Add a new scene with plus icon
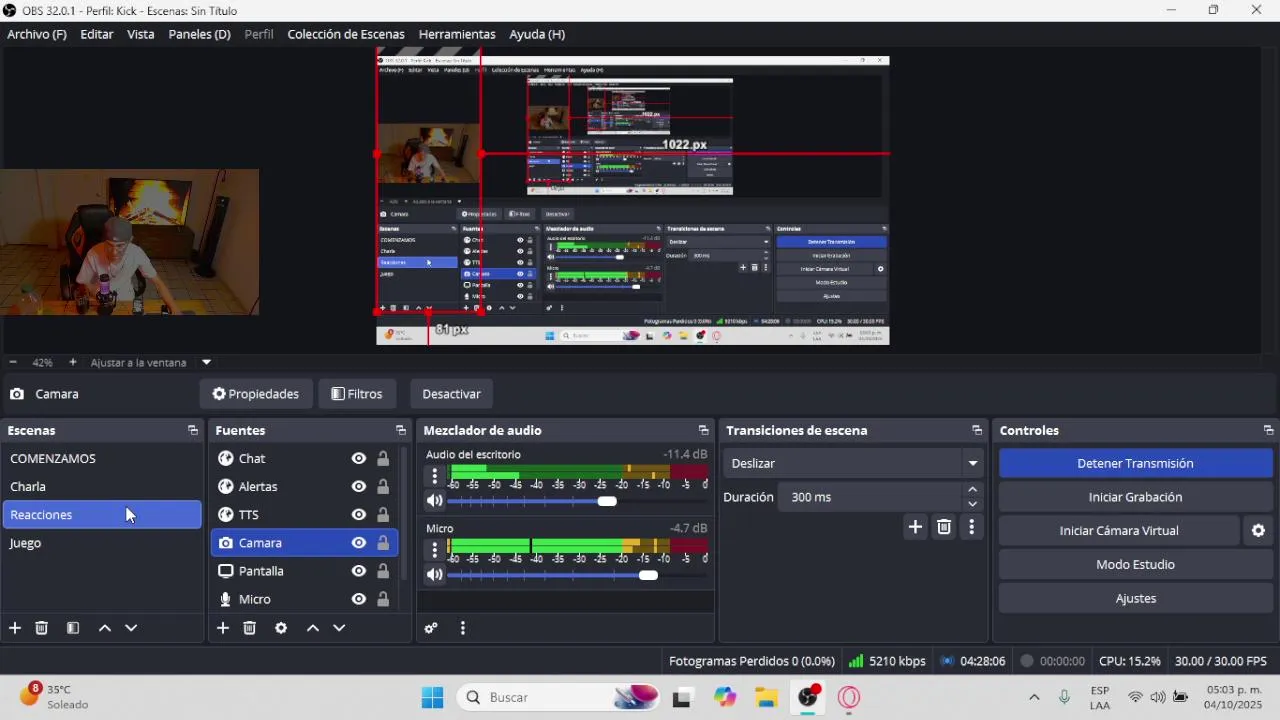Screen dimensions: 1280x720 pyautogui.click(x=15, y=628)
